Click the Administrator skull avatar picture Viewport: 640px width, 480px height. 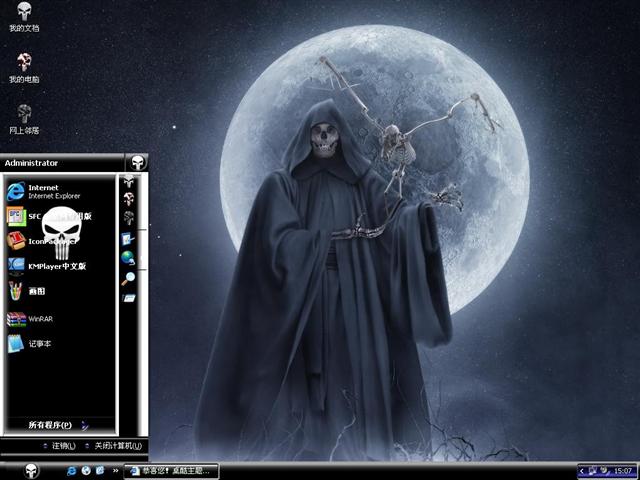point(136,162)
